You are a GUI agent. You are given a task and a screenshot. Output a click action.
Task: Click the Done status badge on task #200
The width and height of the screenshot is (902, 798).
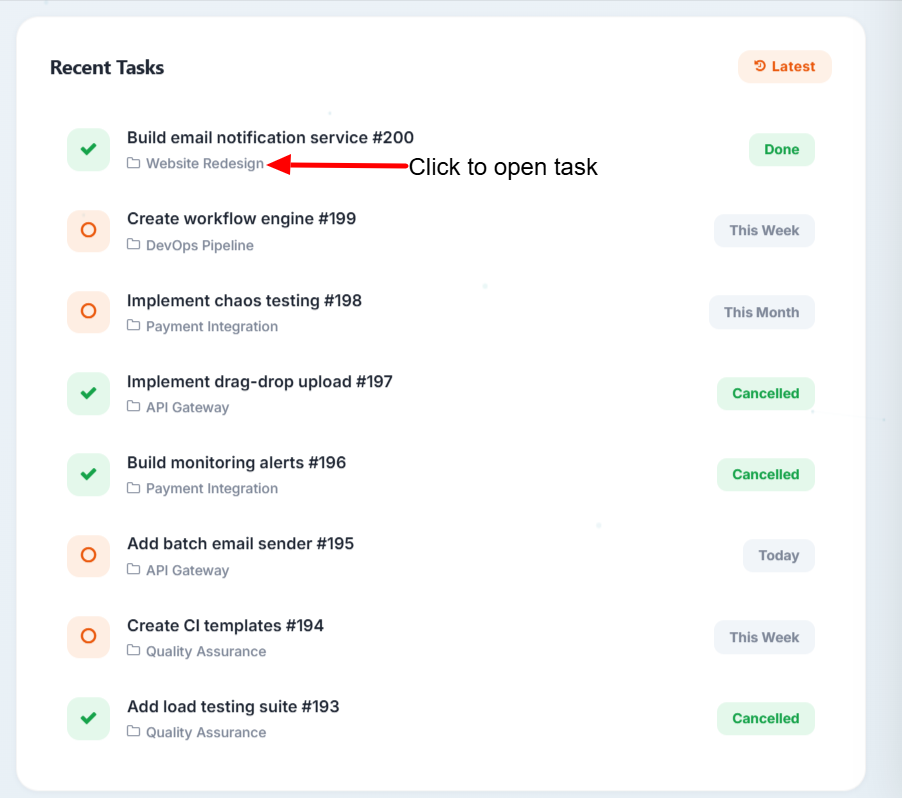781,149
